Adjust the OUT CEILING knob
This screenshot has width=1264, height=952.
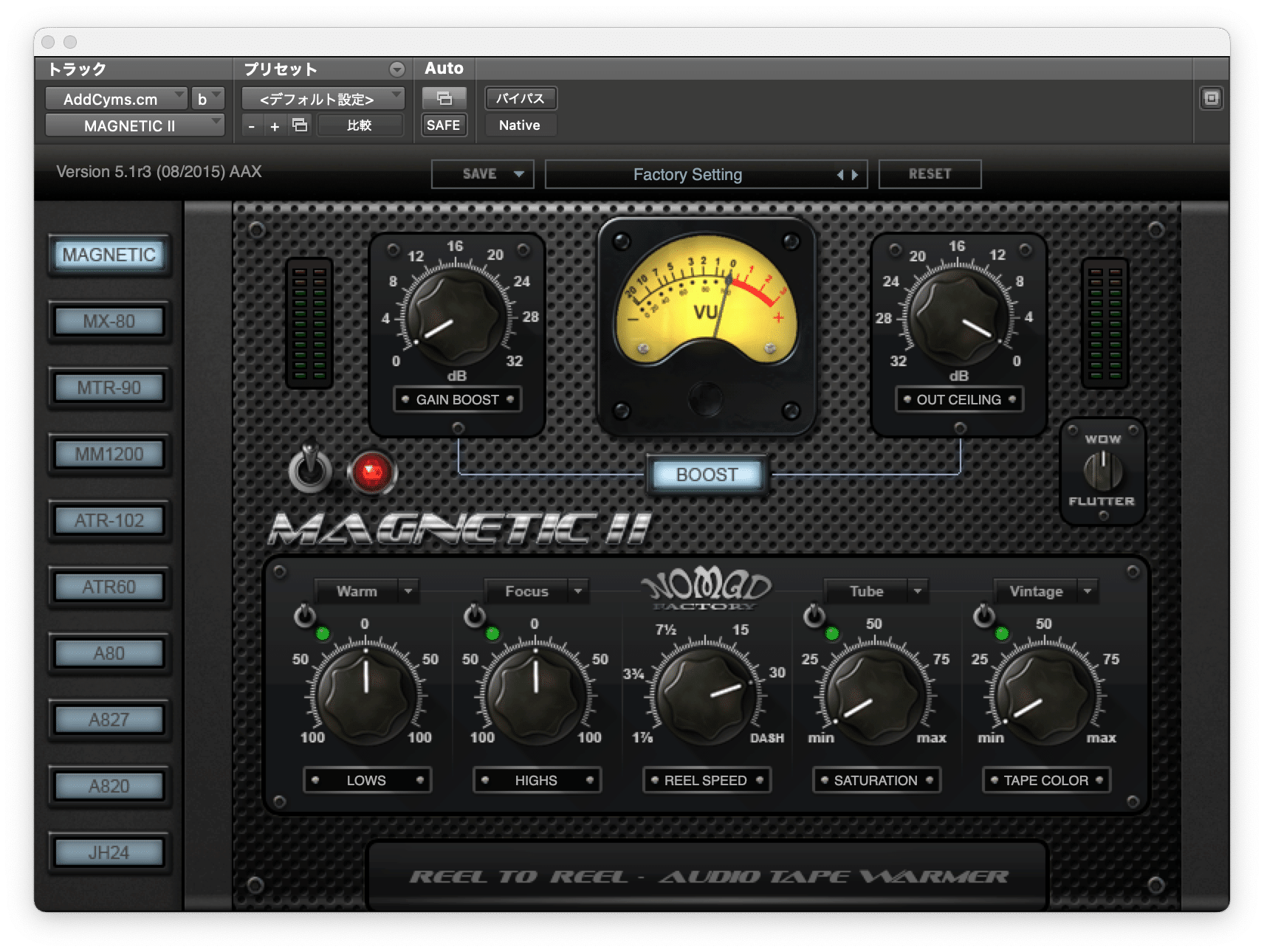click(958, 317)
